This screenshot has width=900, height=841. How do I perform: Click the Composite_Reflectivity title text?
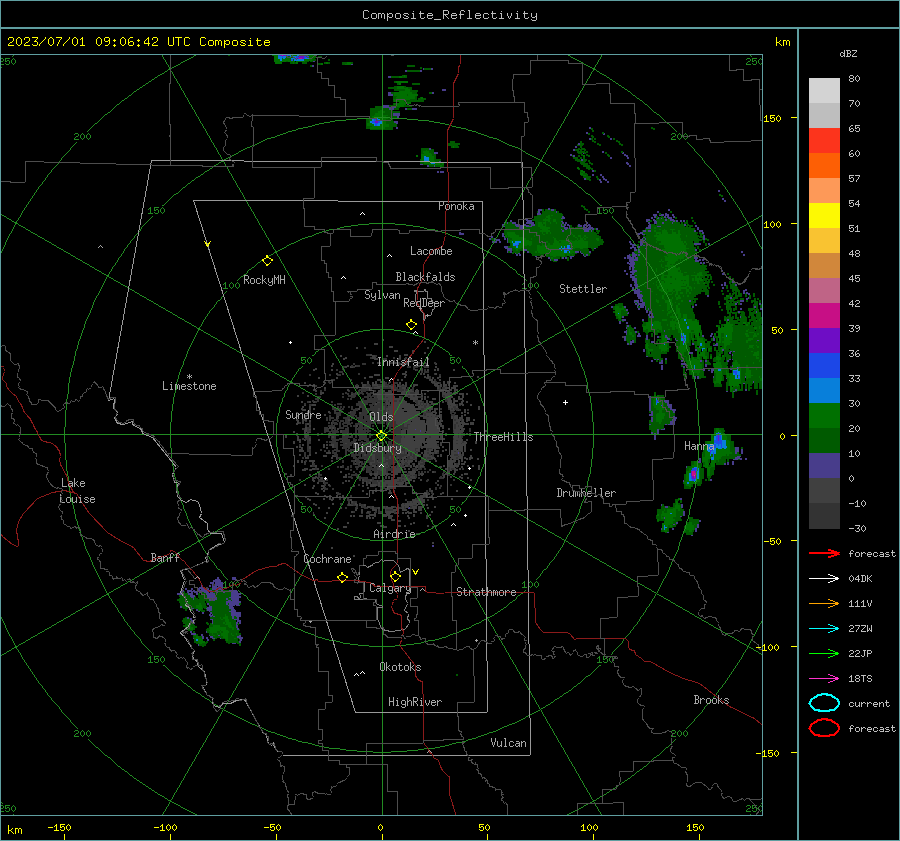(450, 15)
